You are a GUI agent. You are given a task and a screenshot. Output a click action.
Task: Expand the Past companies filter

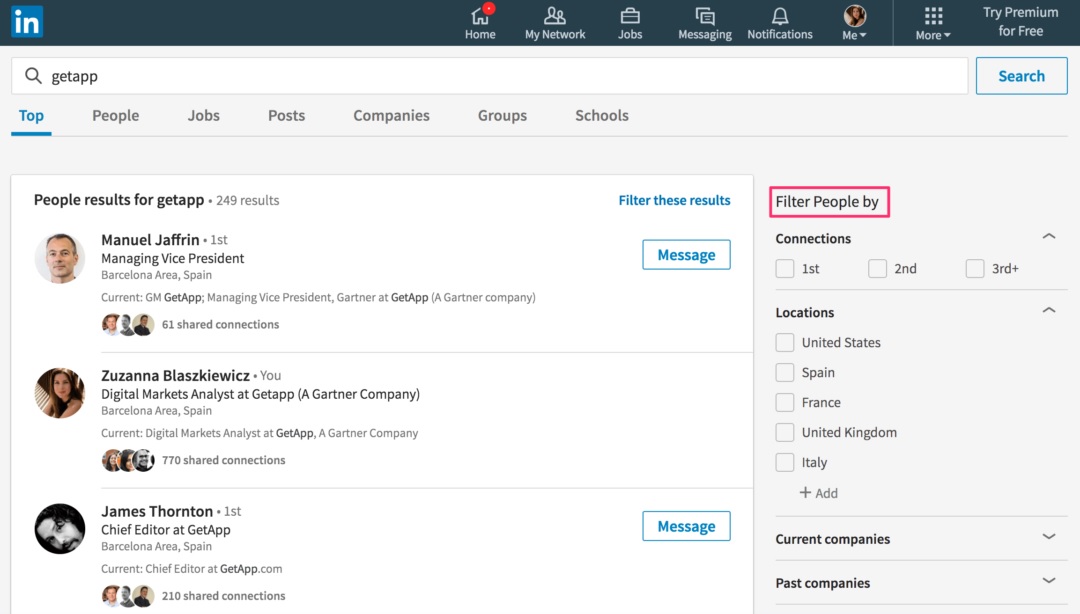(x=1049, y=580)
